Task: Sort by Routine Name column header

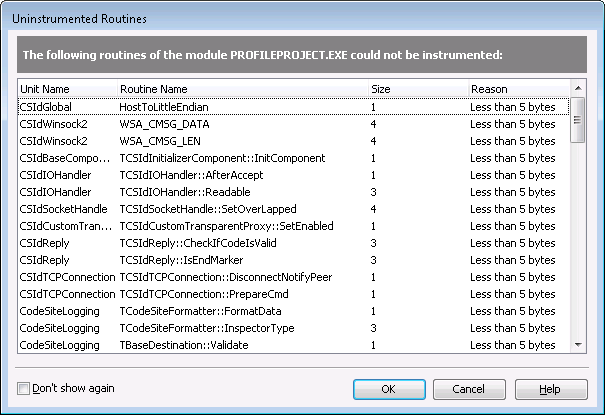Action: [x=242, y=89]
